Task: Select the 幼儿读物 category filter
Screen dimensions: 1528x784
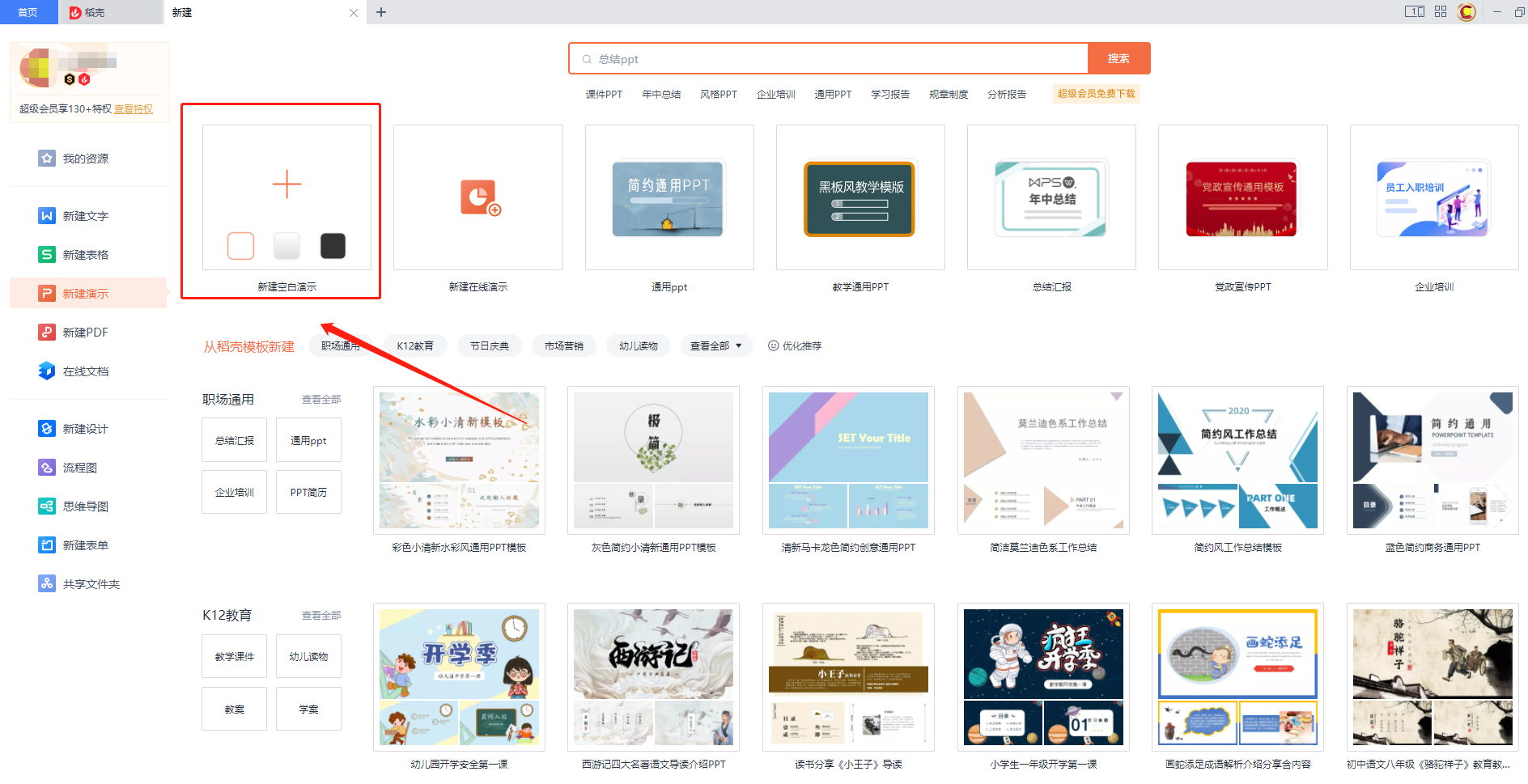Action: [639, 345]
